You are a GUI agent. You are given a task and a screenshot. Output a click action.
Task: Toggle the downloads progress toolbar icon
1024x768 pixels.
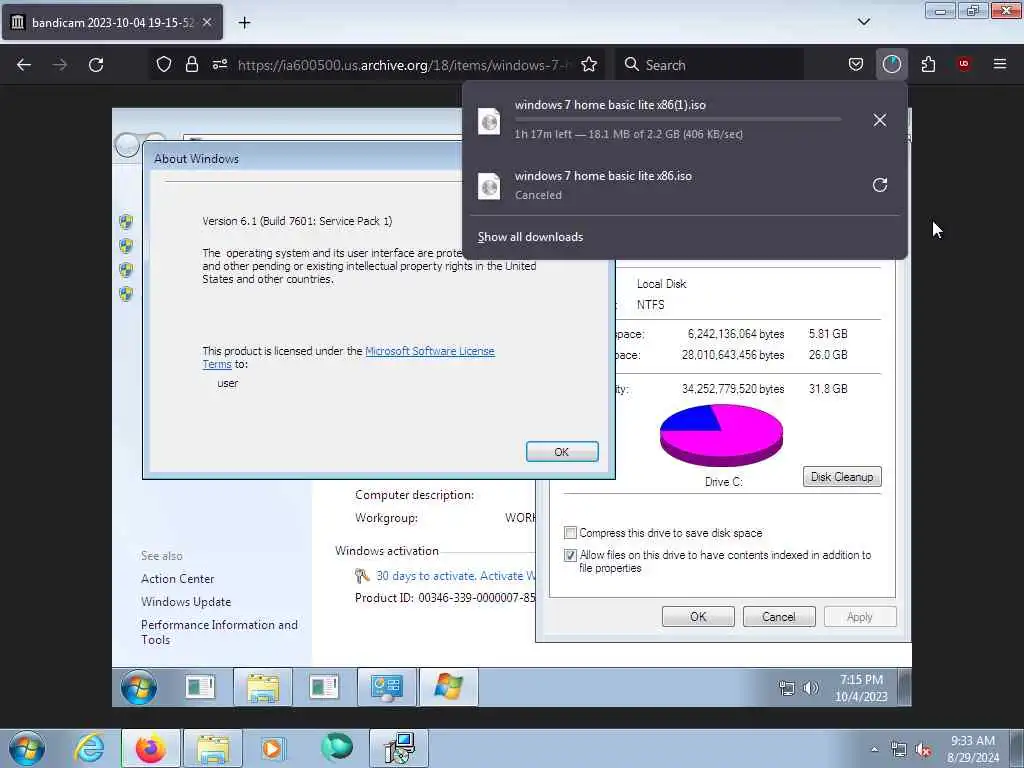click(x=891, y=64)
